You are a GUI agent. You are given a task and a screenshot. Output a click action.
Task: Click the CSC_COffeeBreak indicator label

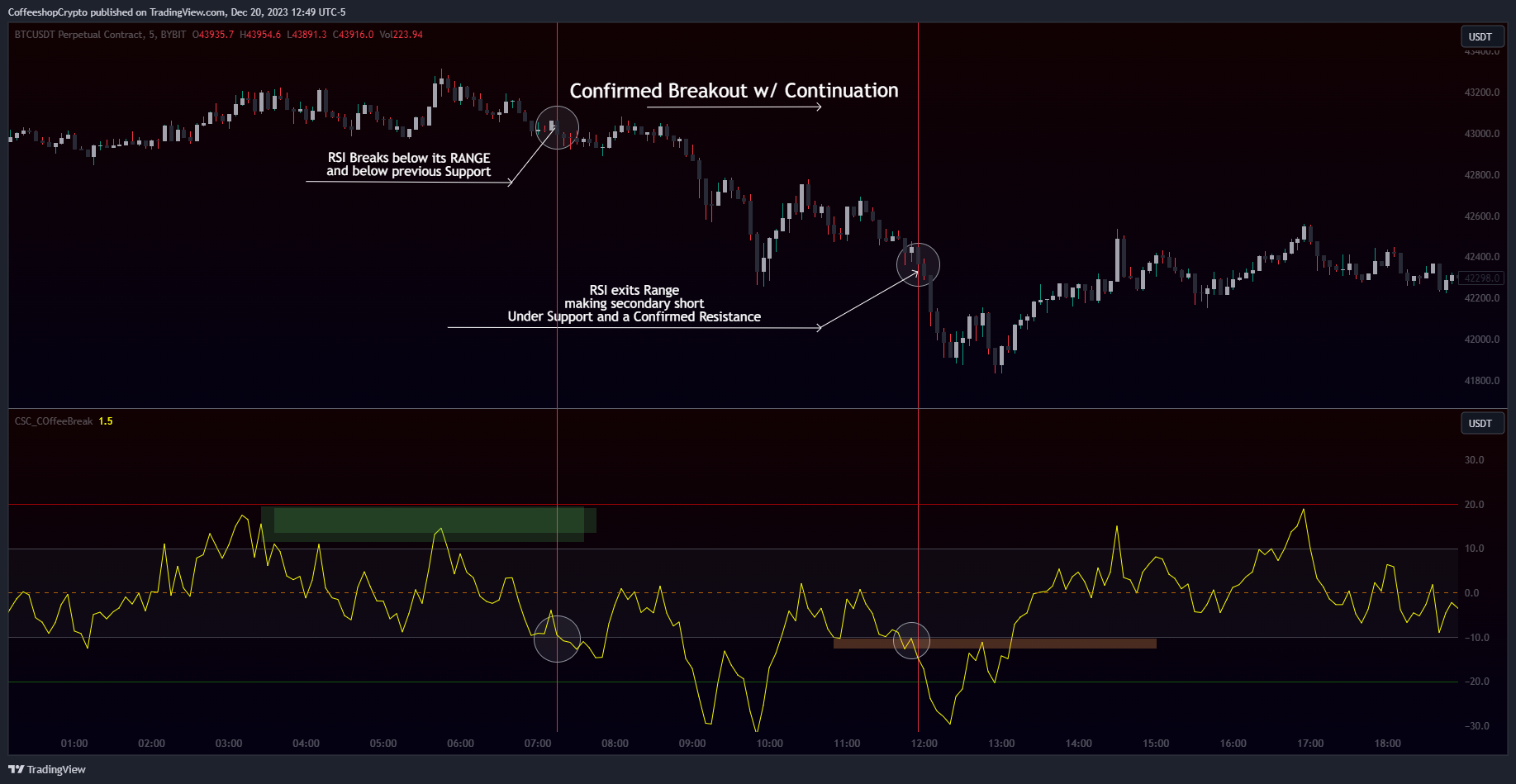point(54,421)
